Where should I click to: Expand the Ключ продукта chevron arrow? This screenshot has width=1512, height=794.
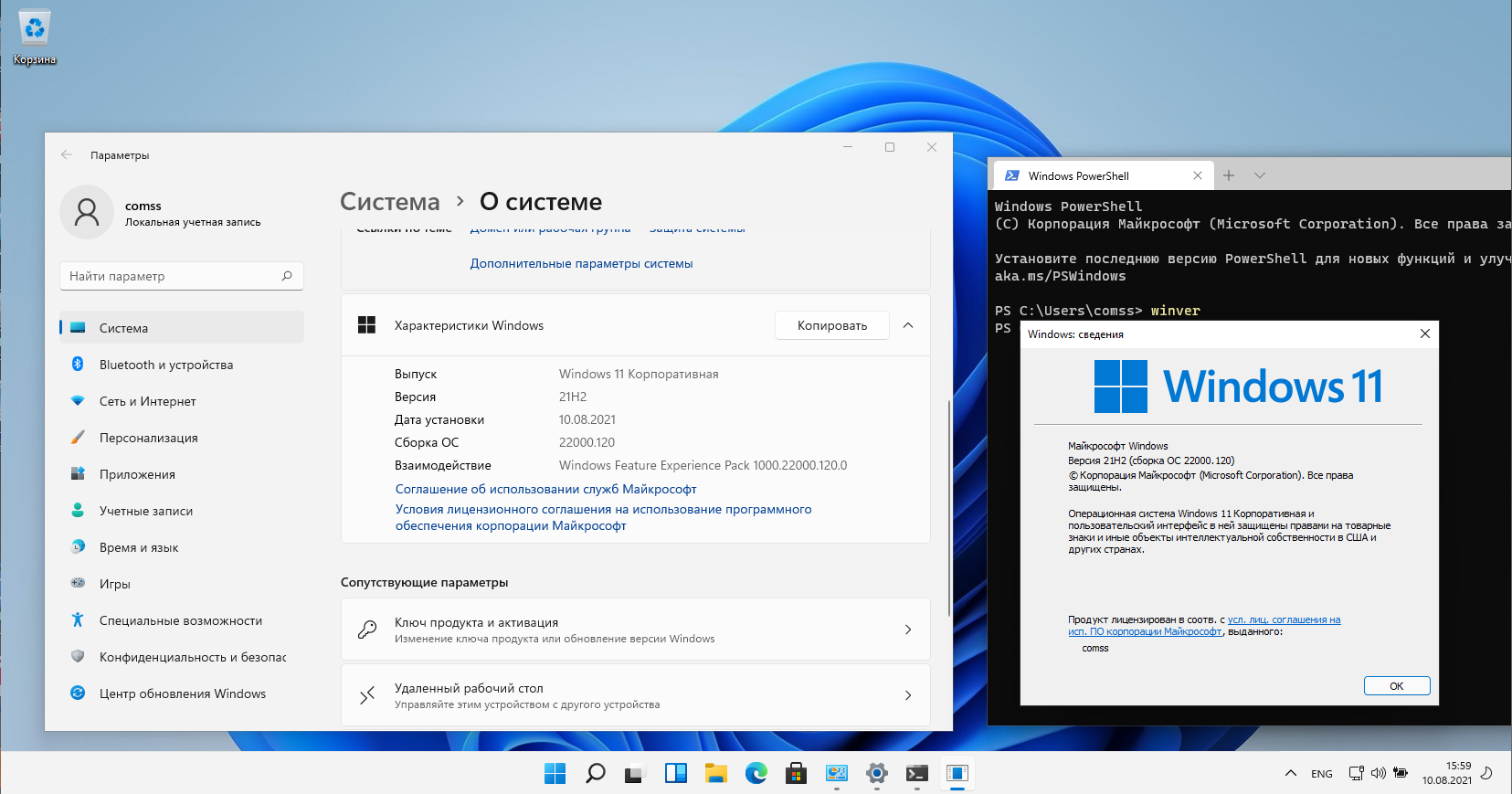click(x=908, y=630)
